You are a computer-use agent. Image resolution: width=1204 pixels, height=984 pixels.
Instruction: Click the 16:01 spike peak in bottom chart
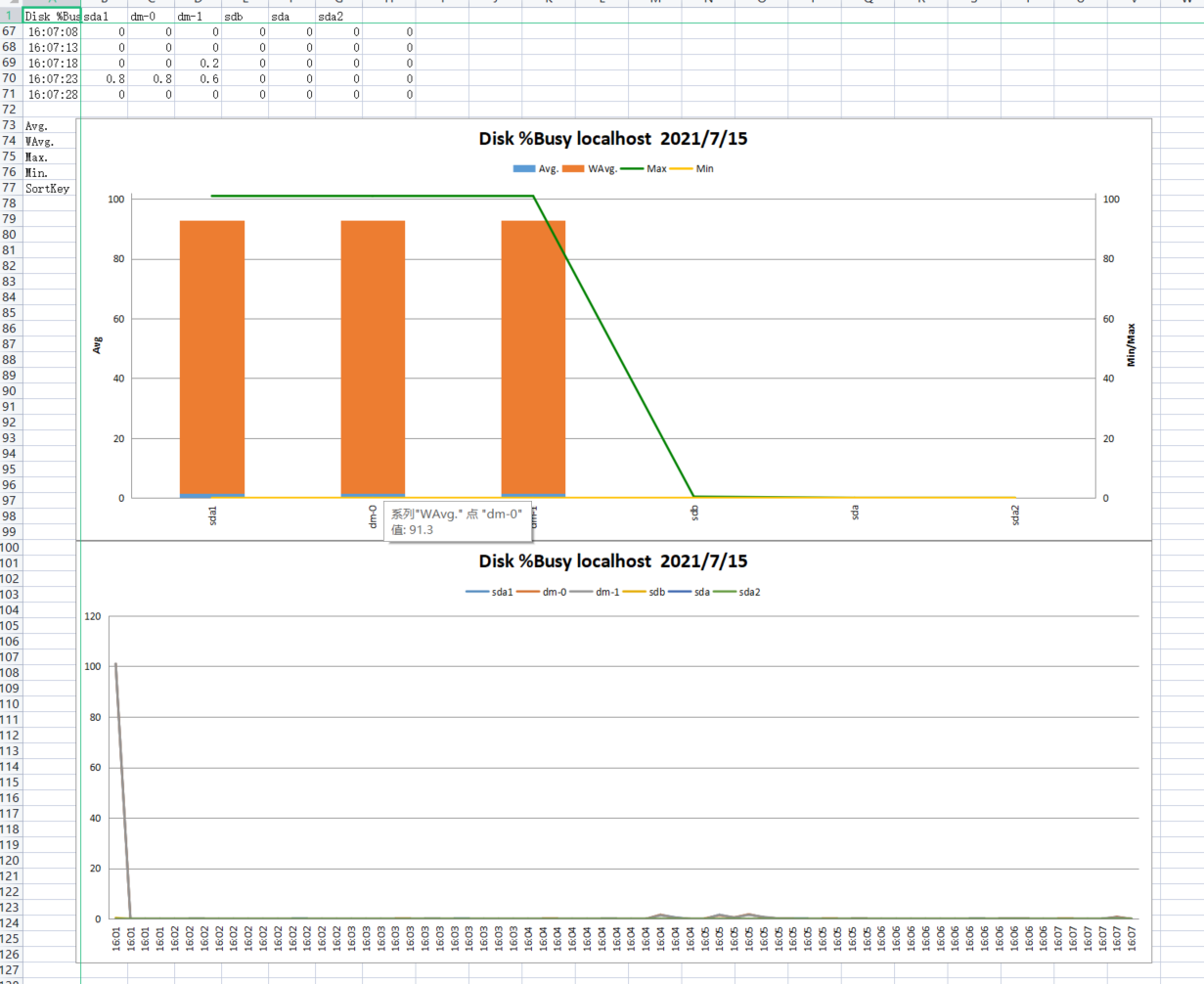[115, 664]
